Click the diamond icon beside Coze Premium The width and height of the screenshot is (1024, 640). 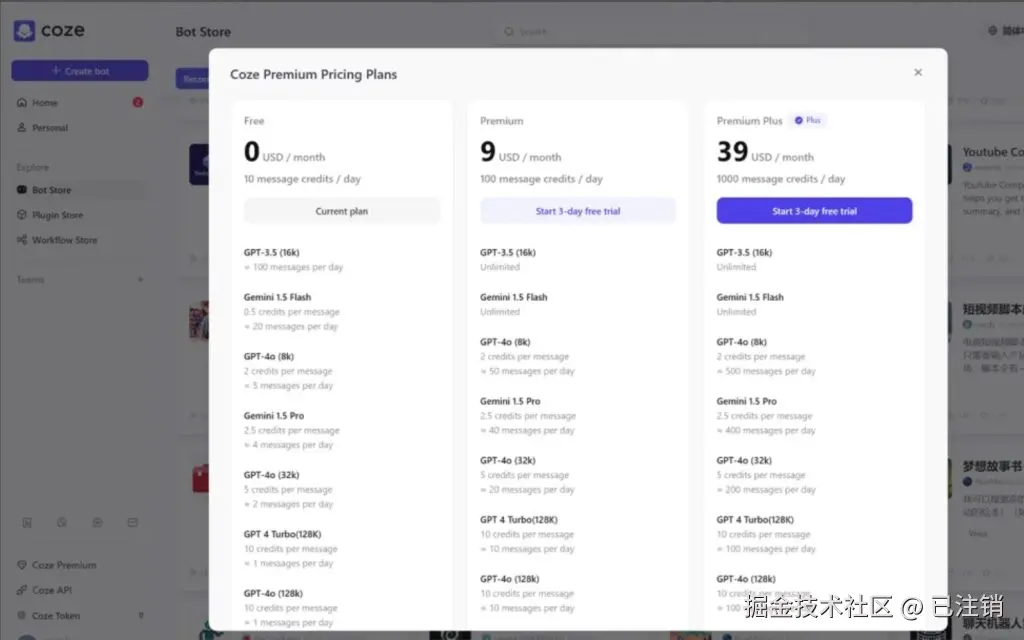tap(22, 565)
